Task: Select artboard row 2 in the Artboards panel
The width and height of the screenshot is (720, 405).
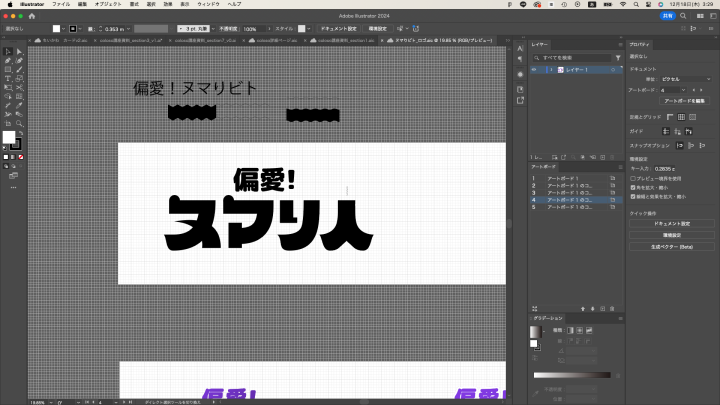Action: click(x=576, y=186)
